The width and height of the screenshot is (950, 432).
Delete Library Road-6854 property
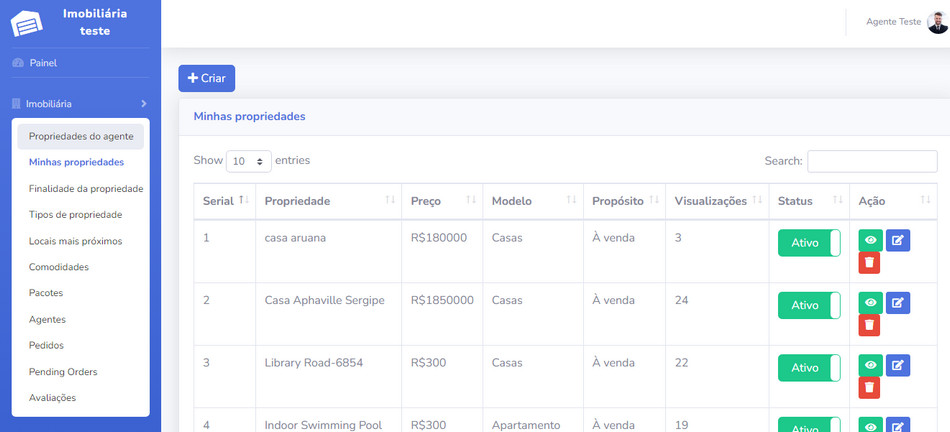869,388
